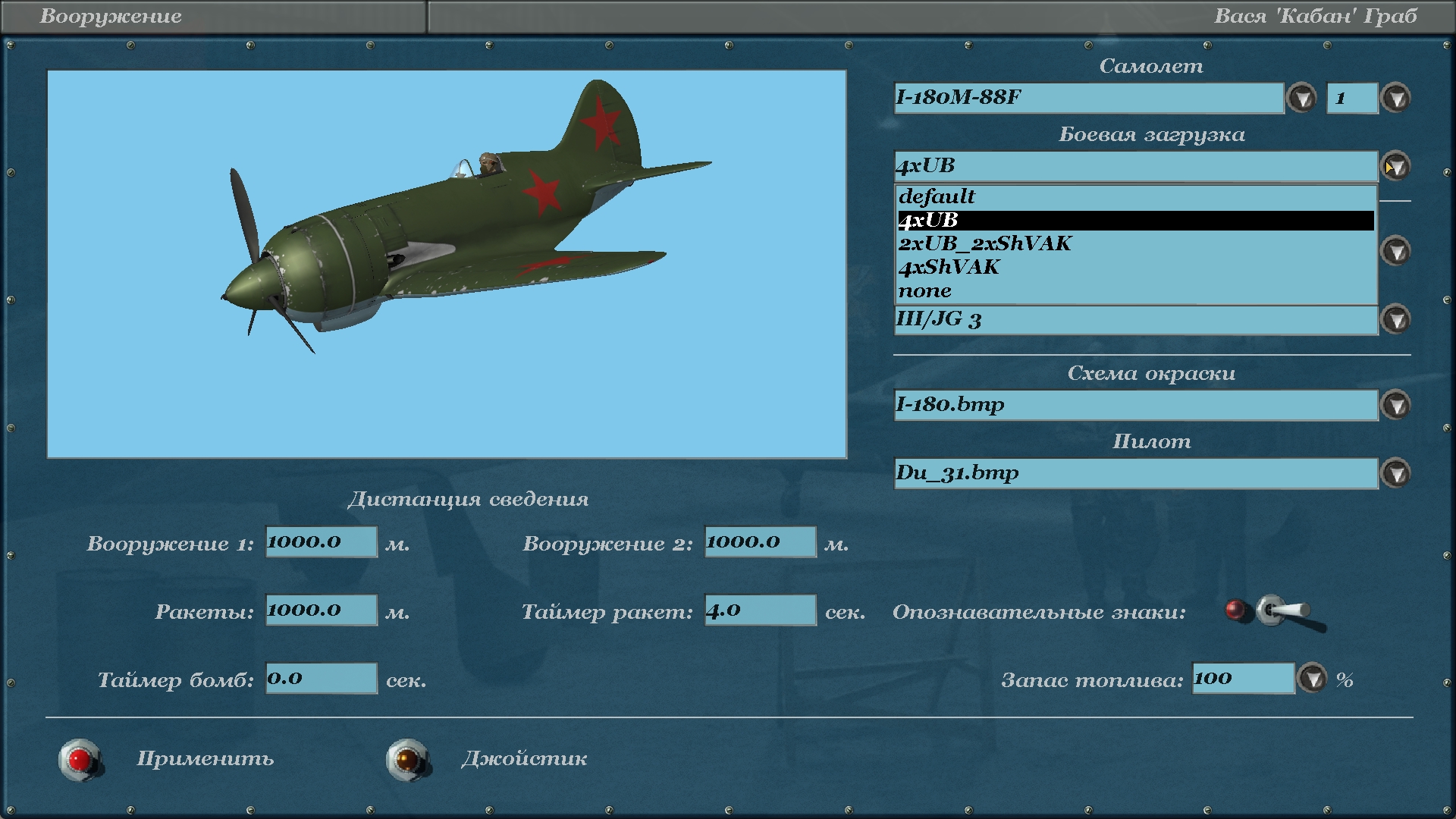The image size is (1456, 819).
Task: Open the aircraft number dropdown arrow
Action: (x=1395, y=98)
